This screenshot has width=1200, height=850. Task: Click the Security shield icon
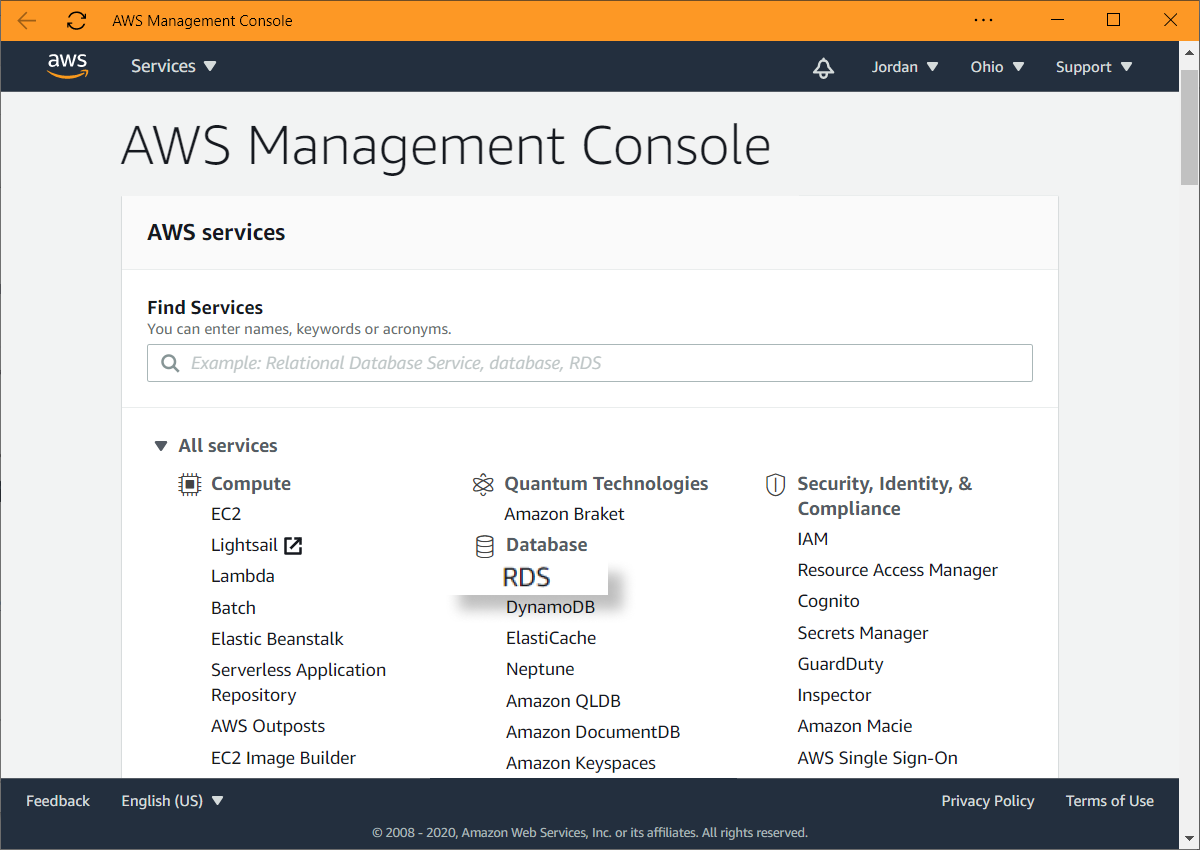775,485
